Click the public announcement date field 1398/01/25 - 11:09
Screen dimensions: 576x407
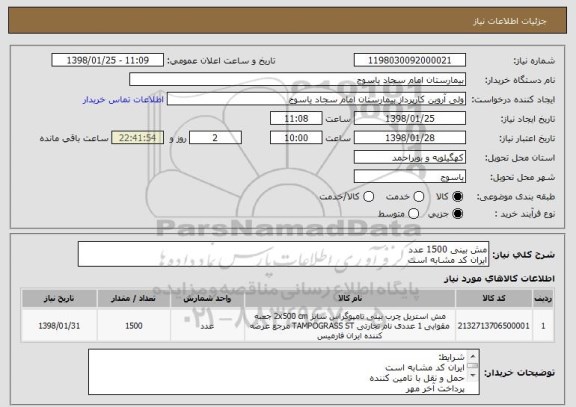click(x=108, y=60)
